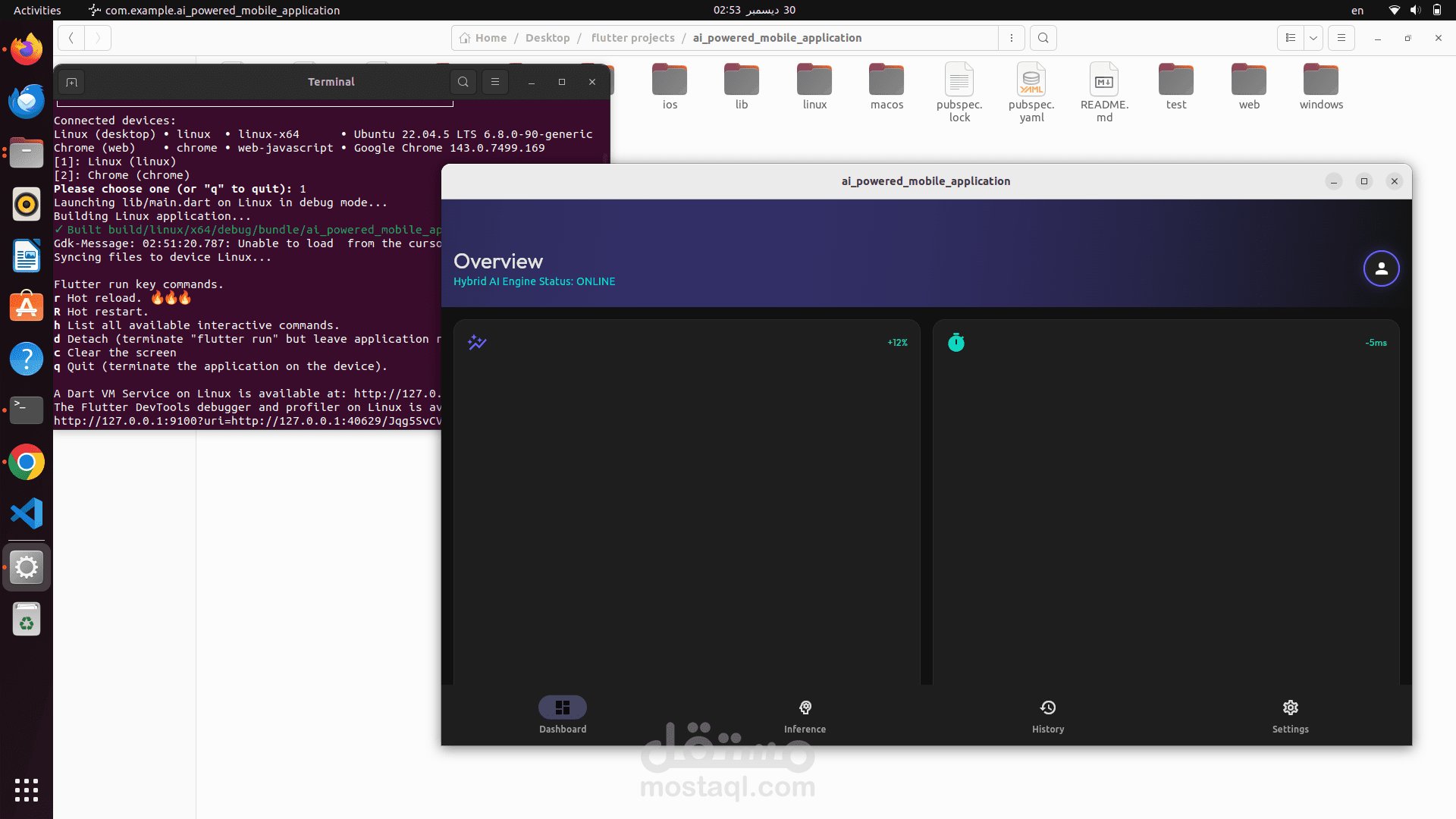This screenshot has width=1456, height=819.
Task: Expand the view options dropdown arrow
Action: click(x=1313, y=38)
